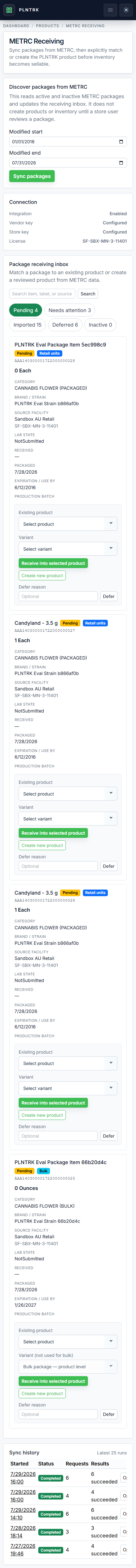Click the Sync packages button

(32, 176)
